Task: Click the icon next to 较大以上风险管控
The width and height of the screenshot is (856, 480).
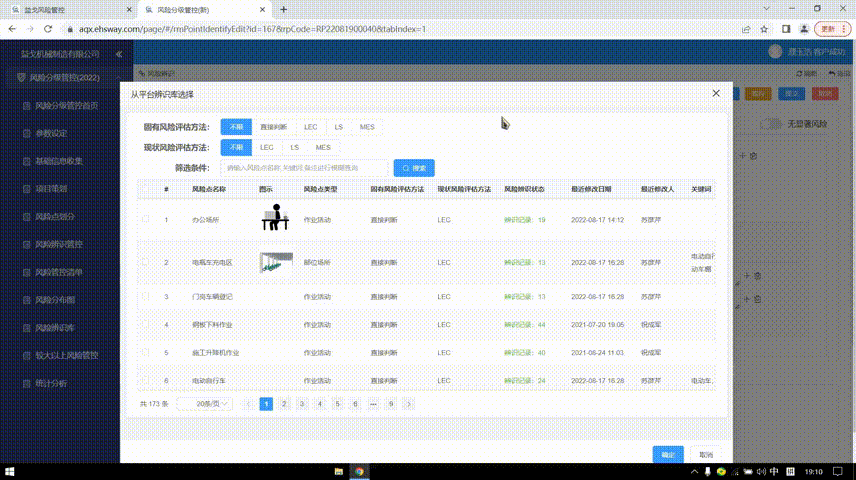Action: point(27,355)
